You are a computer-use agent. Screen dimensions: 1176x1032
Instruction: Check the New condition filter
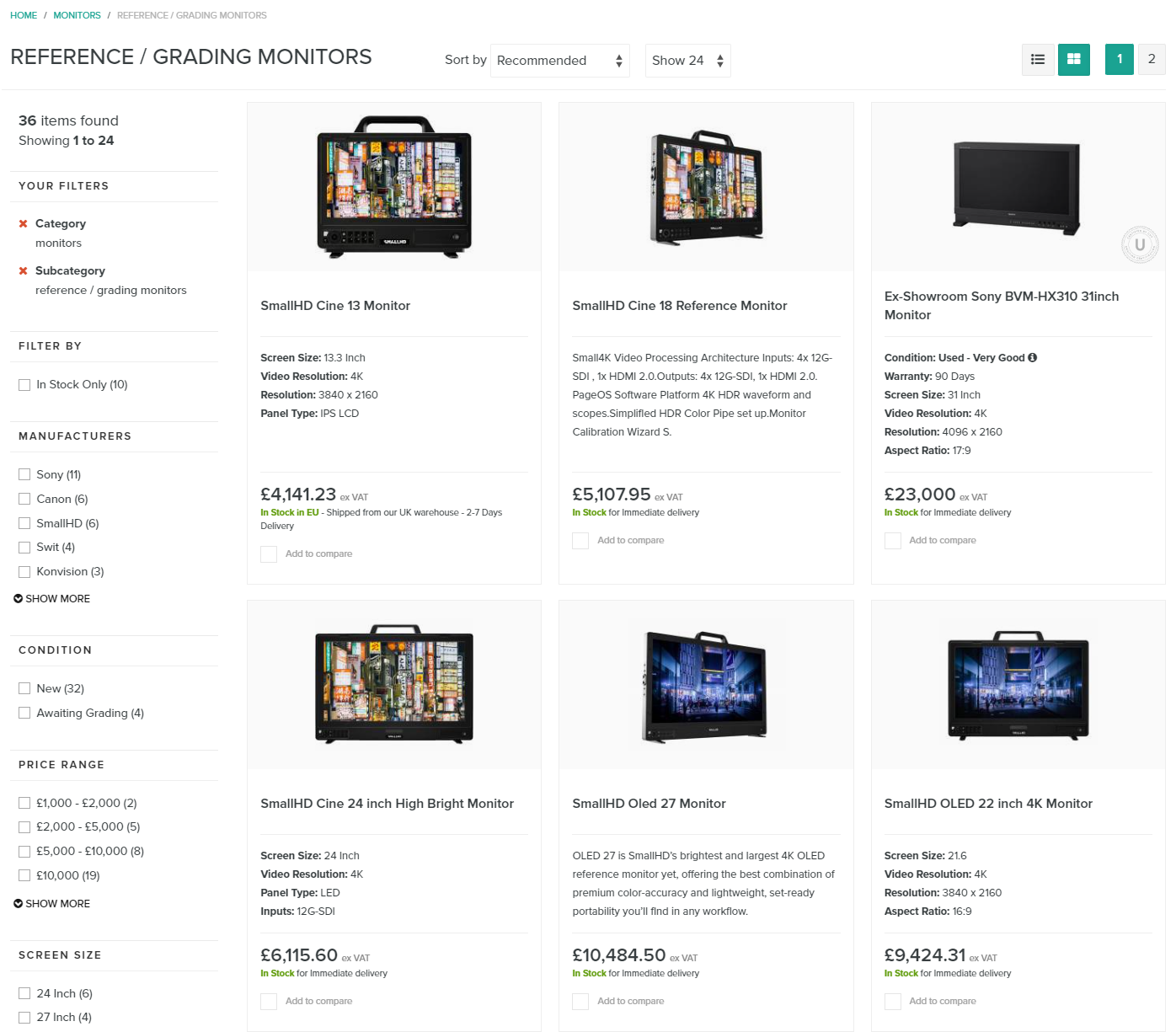[x=24, y=688]
